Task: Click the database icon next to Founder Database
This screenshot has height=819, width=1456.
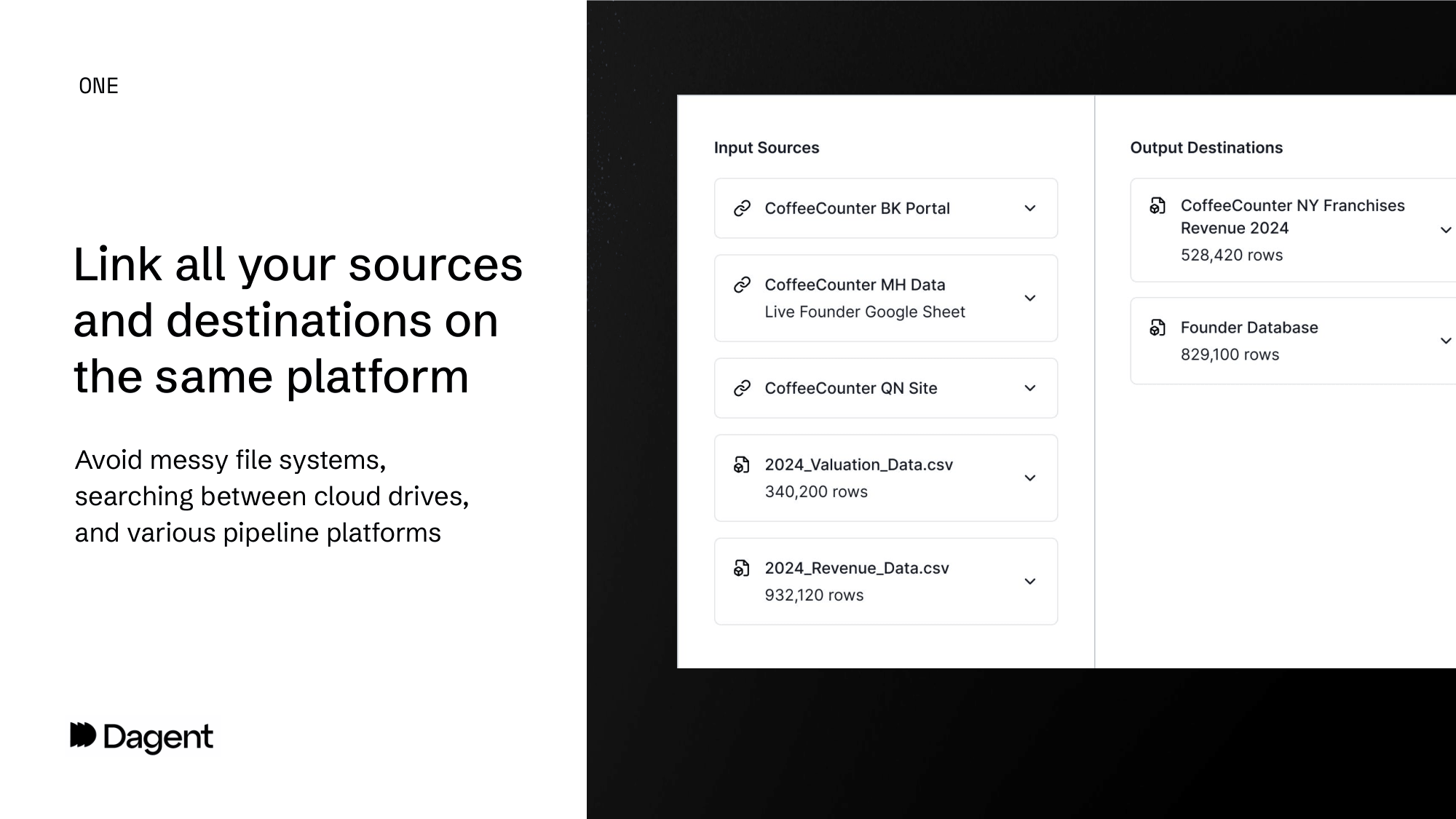Action: pyautogui.click(x=1158, y=328)
